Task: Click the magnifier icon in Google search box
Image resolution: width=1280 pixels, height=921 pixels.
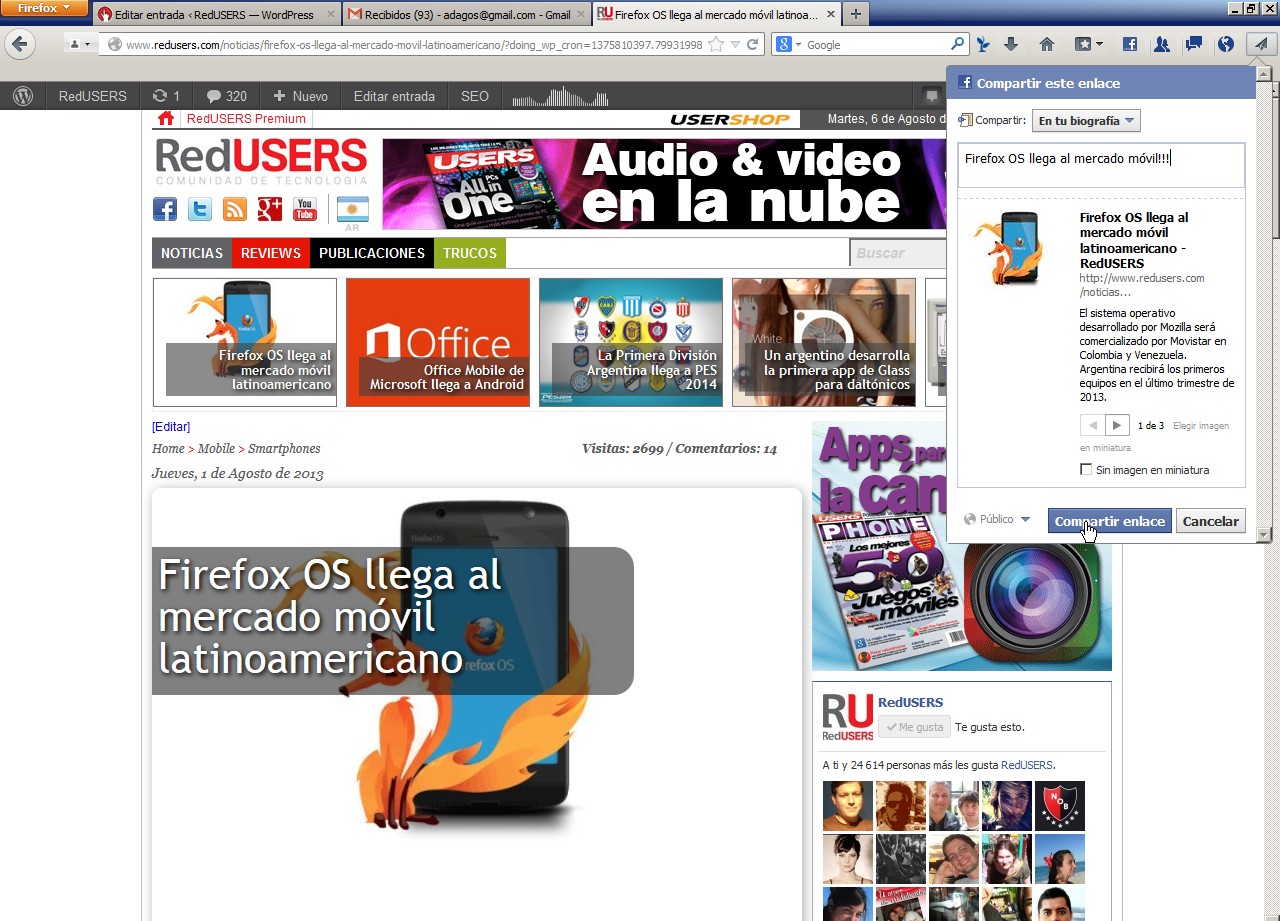Action: (957, 44)
